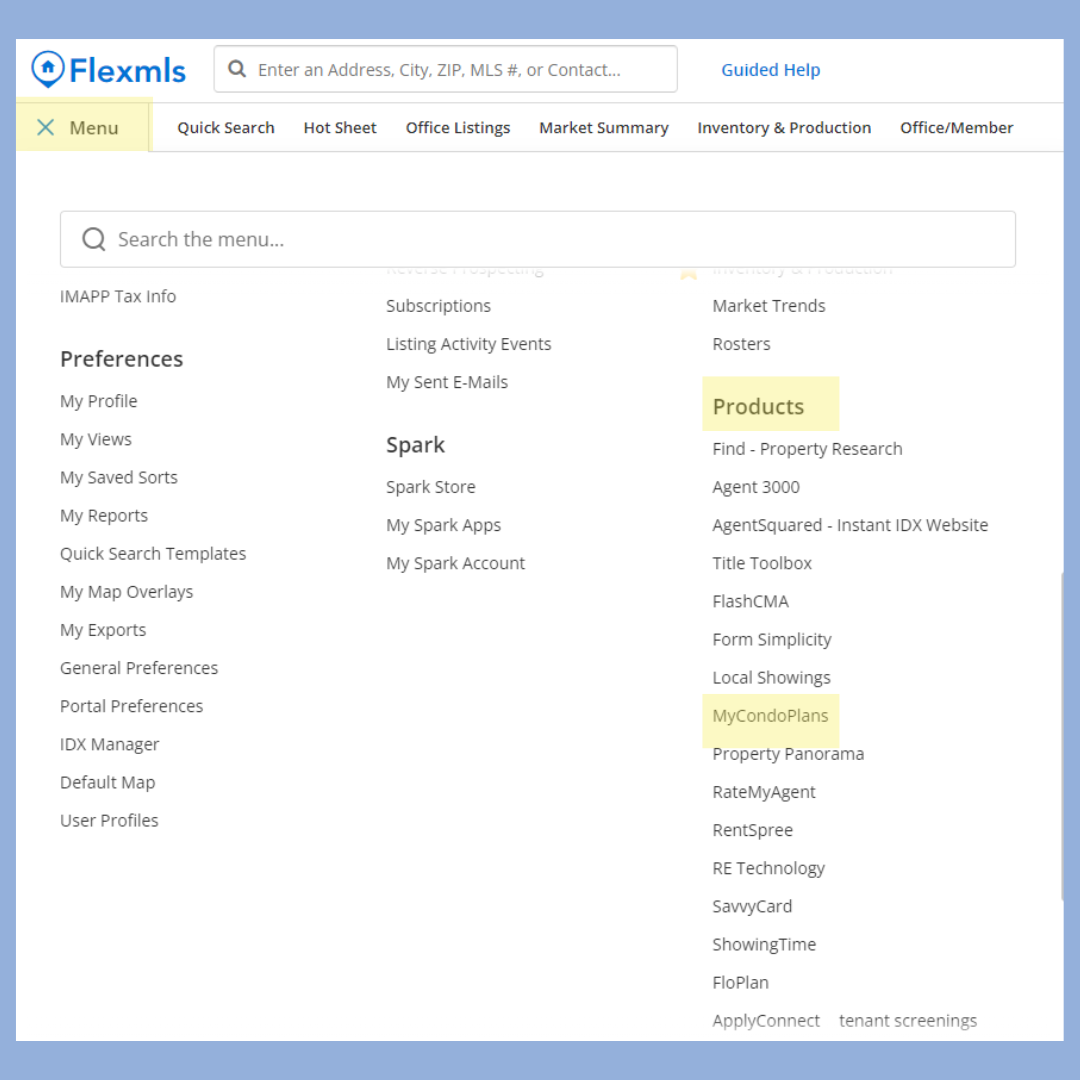1080x1080 pixels.
Task: Click the Guided Help link
Action: [771, 70]
